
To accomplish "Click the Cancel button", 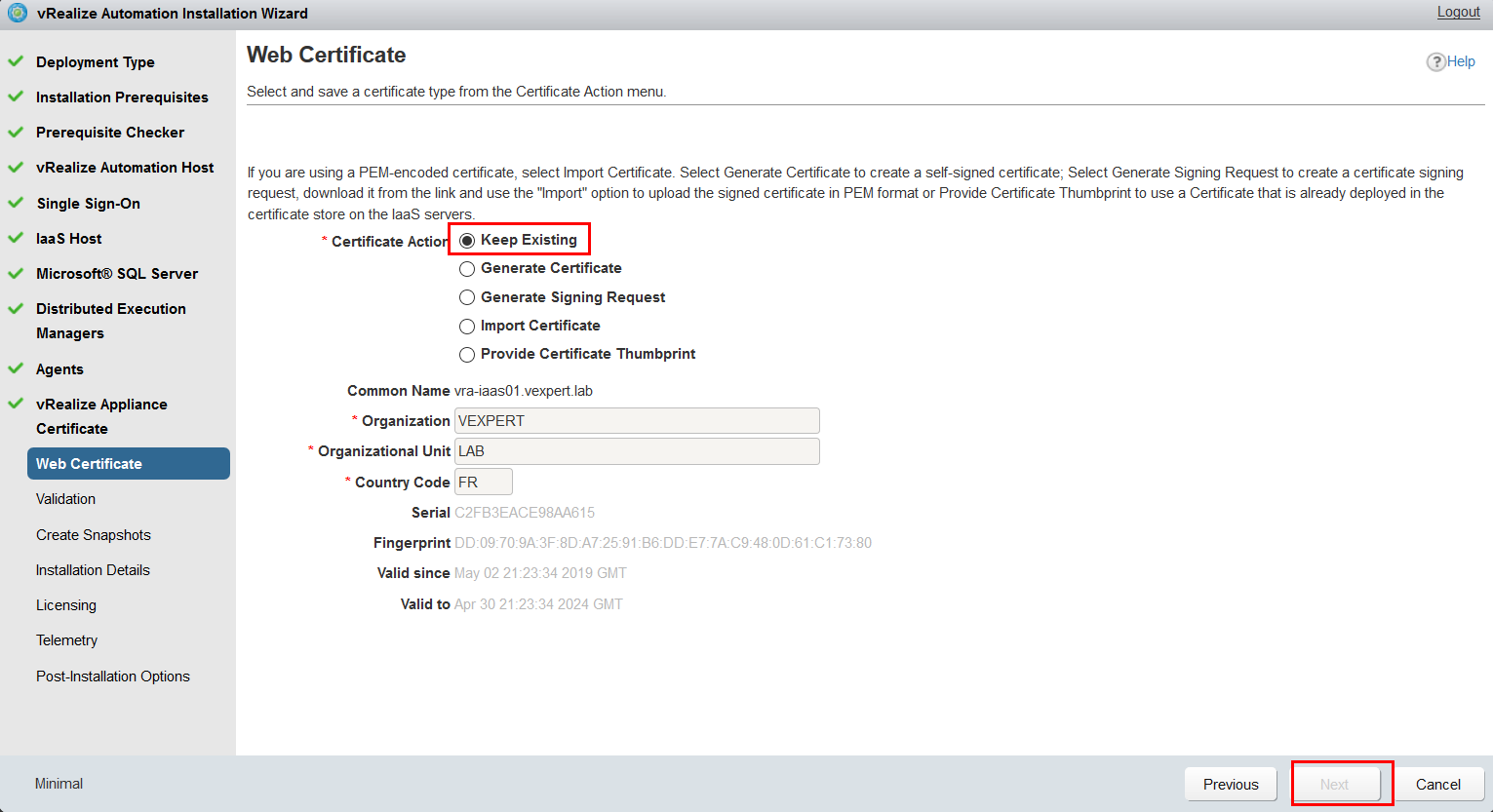I will 1437,785.
